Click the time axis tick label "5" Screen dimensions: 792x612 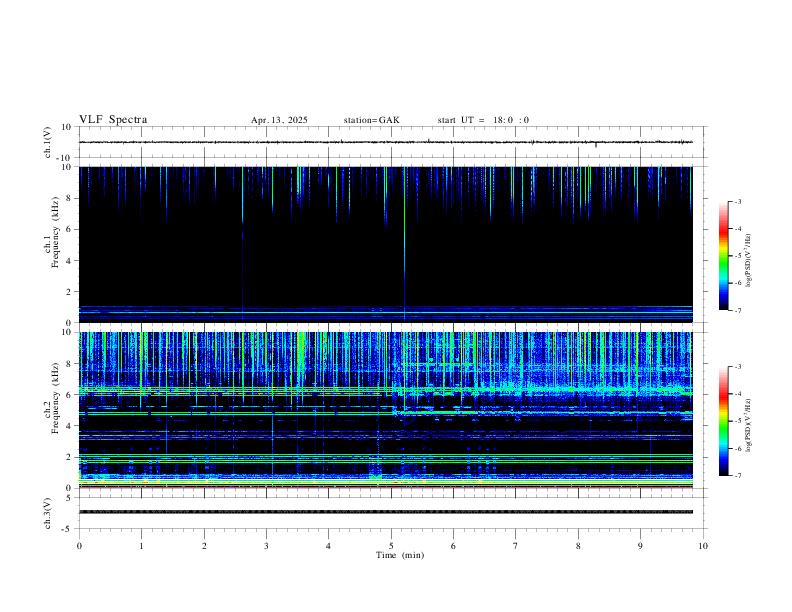[x=391, y=546]
